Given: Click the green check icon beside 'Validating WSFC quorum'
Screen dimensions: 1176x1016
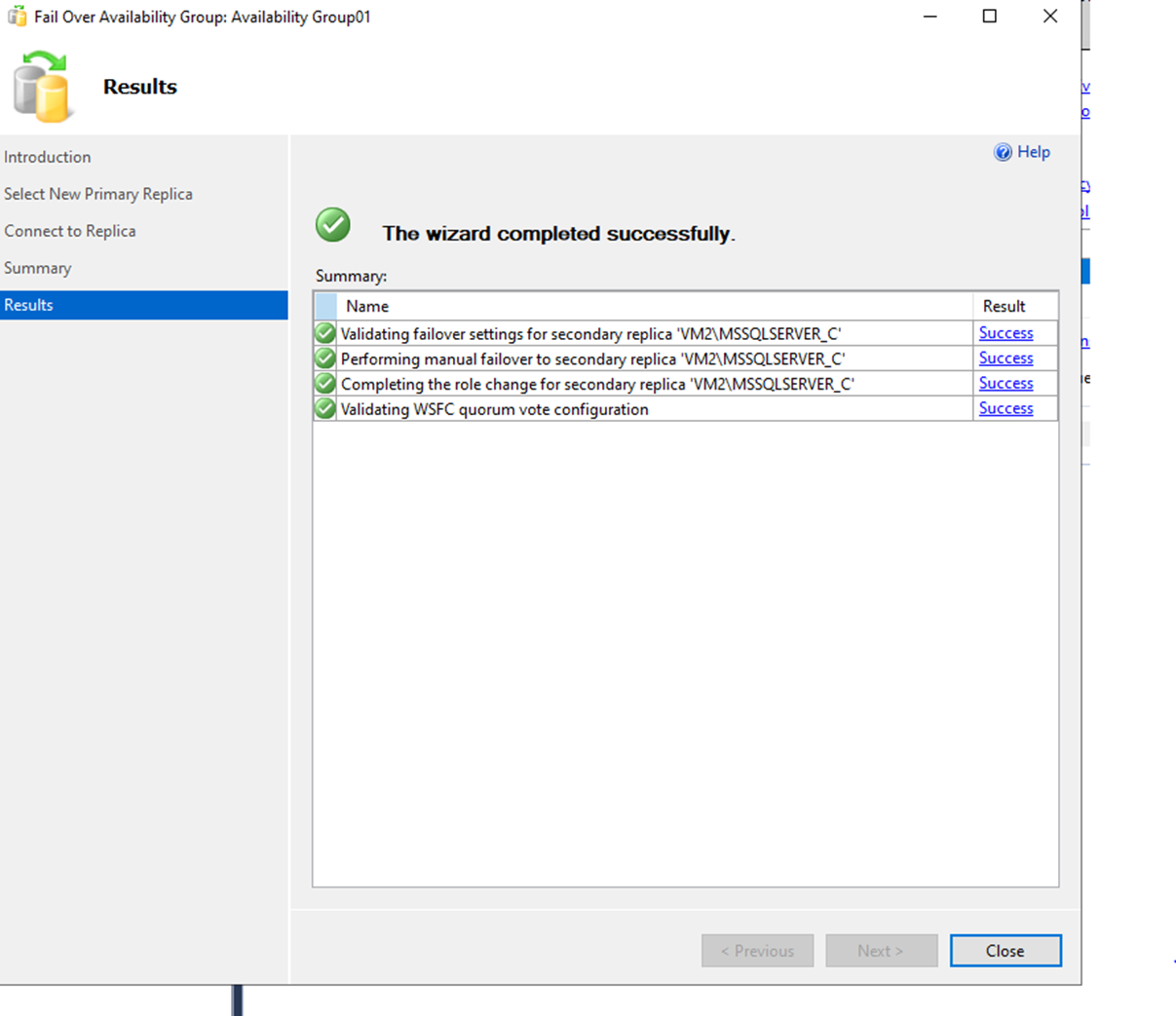Looking at the screenshot, I should 325,409.
